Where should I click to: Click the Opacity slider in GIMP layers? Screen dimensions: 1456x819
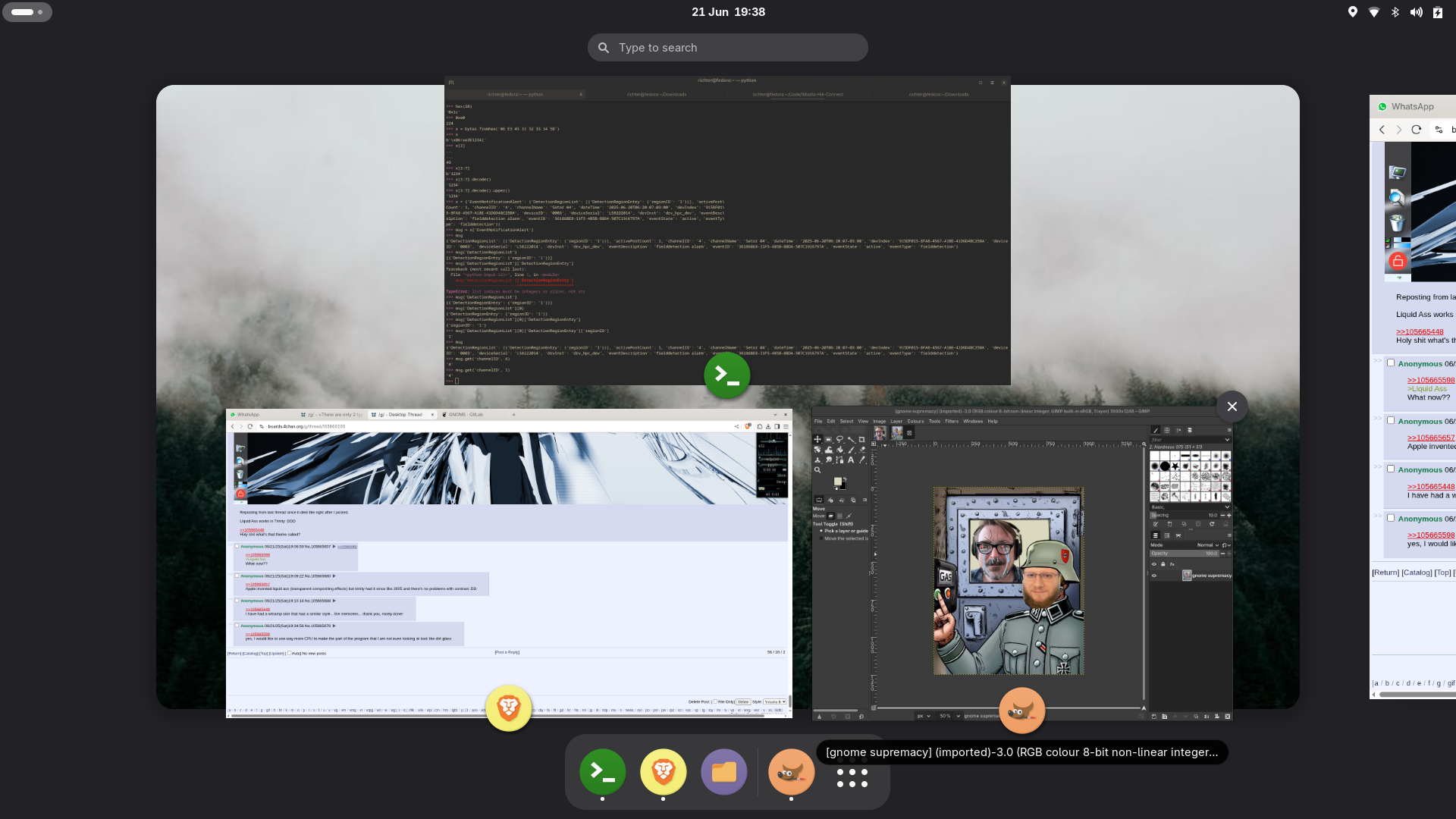pyautogui.click(x=1185, y=554)
